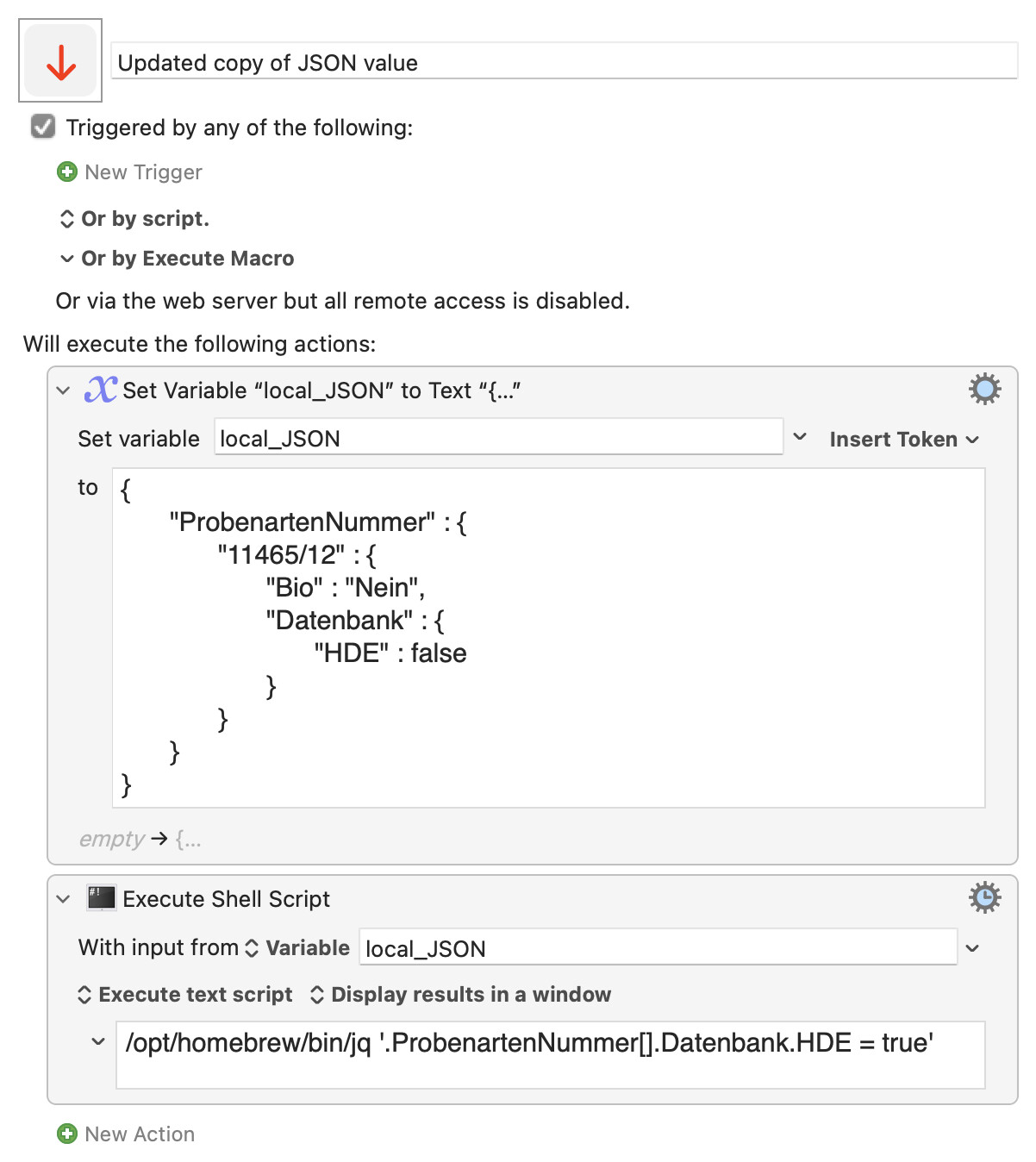Open the 'Execute text script' popup
Screen dimensions: 1036x1162
click(186, 995)
